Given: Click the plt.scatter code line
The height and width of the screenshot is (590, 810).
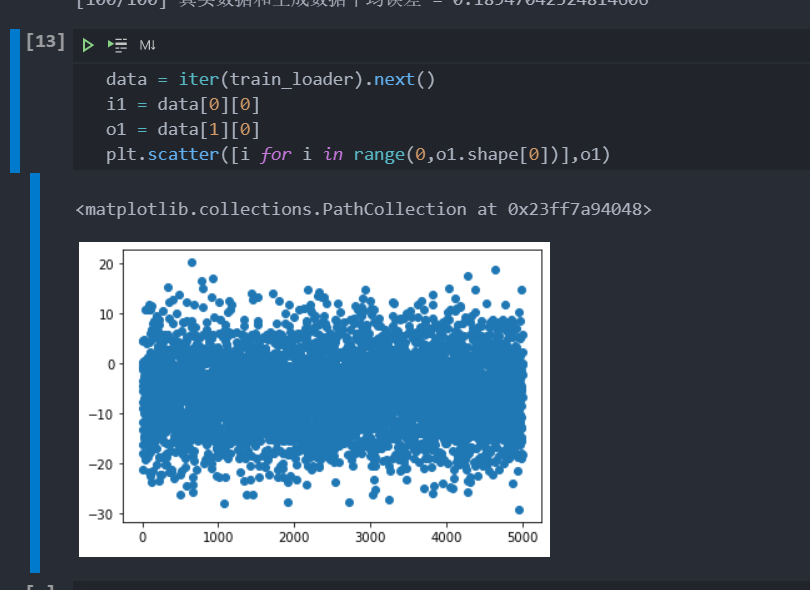Looking at the screenshot, I should [358, 154].
